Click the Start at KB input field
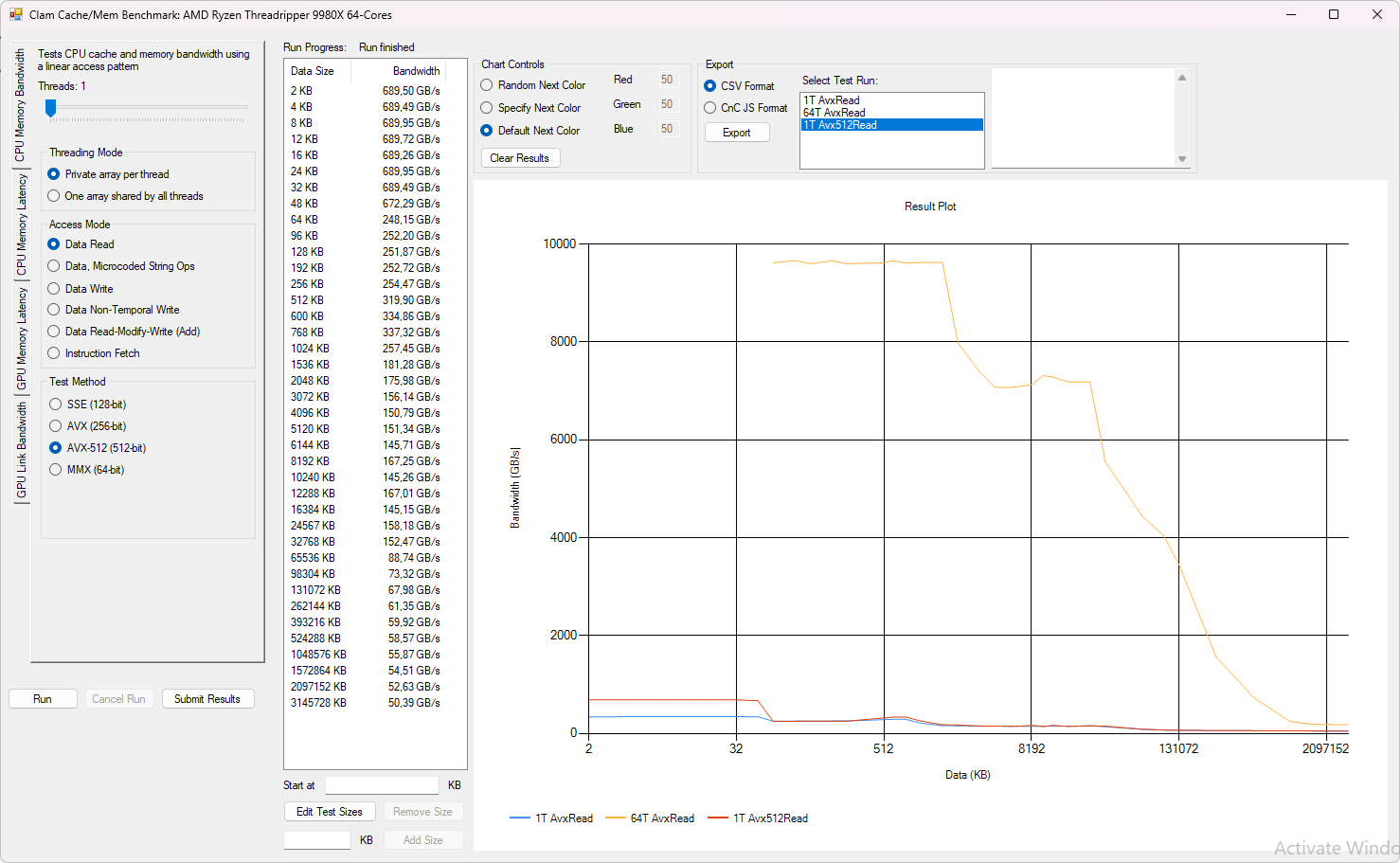1400x863 pixels. (382, 785)
